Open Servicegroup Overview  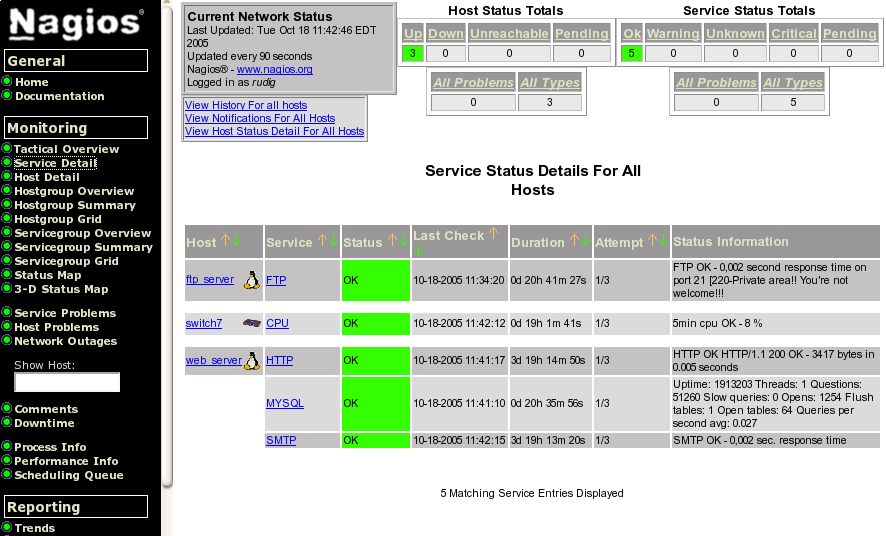[82, 233]
